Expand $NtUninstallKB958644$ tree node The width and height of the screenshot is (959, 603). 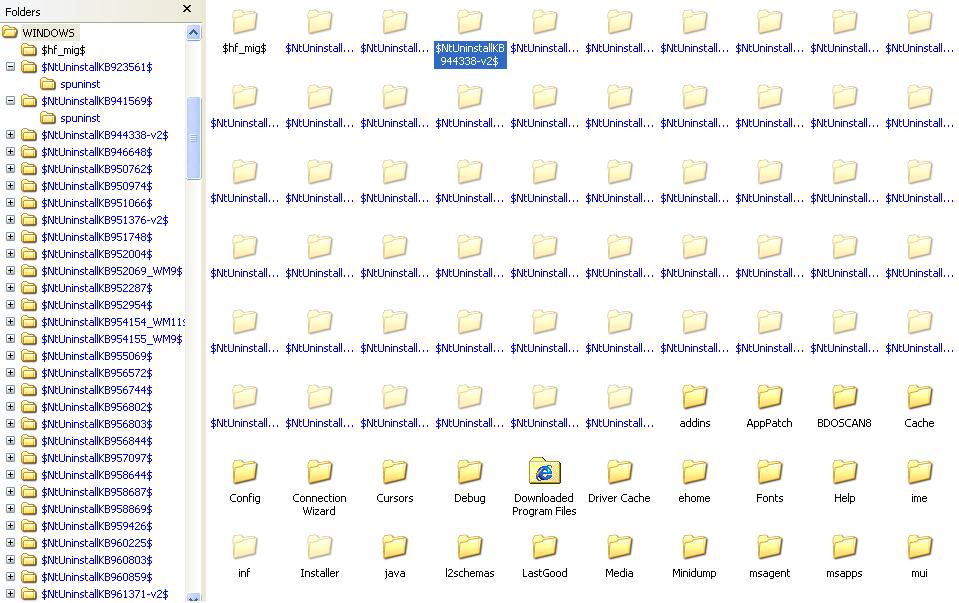[x=10, y=475]
